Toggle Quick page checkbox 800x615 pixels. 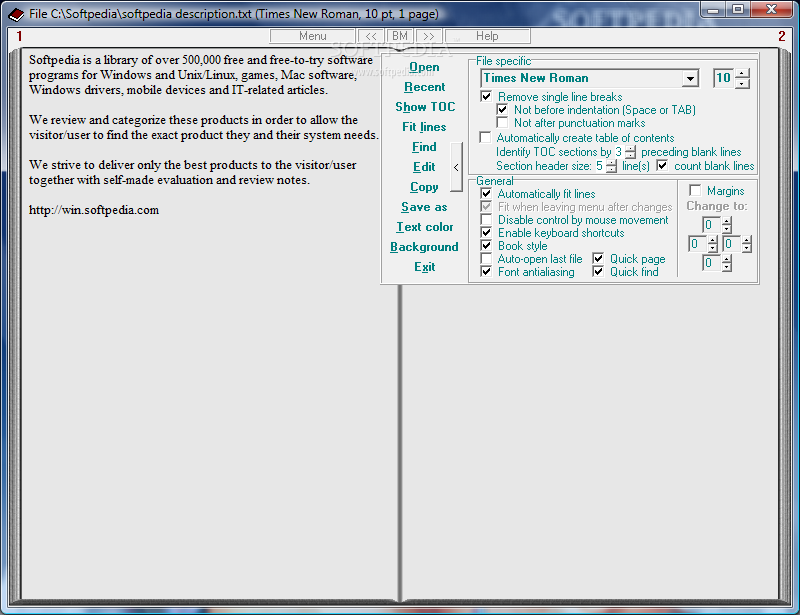(598, 259)
